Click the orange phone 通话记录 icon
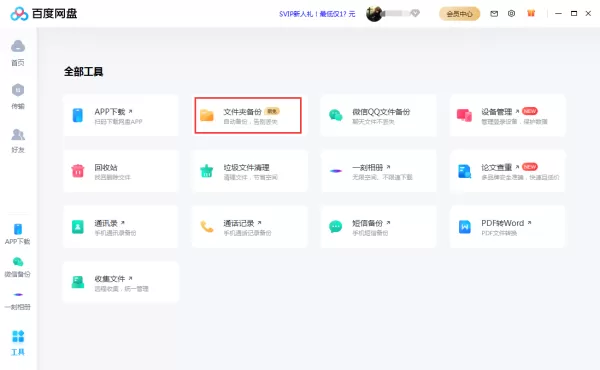This screenshot has width=600, height=370. tap(207, 227)
